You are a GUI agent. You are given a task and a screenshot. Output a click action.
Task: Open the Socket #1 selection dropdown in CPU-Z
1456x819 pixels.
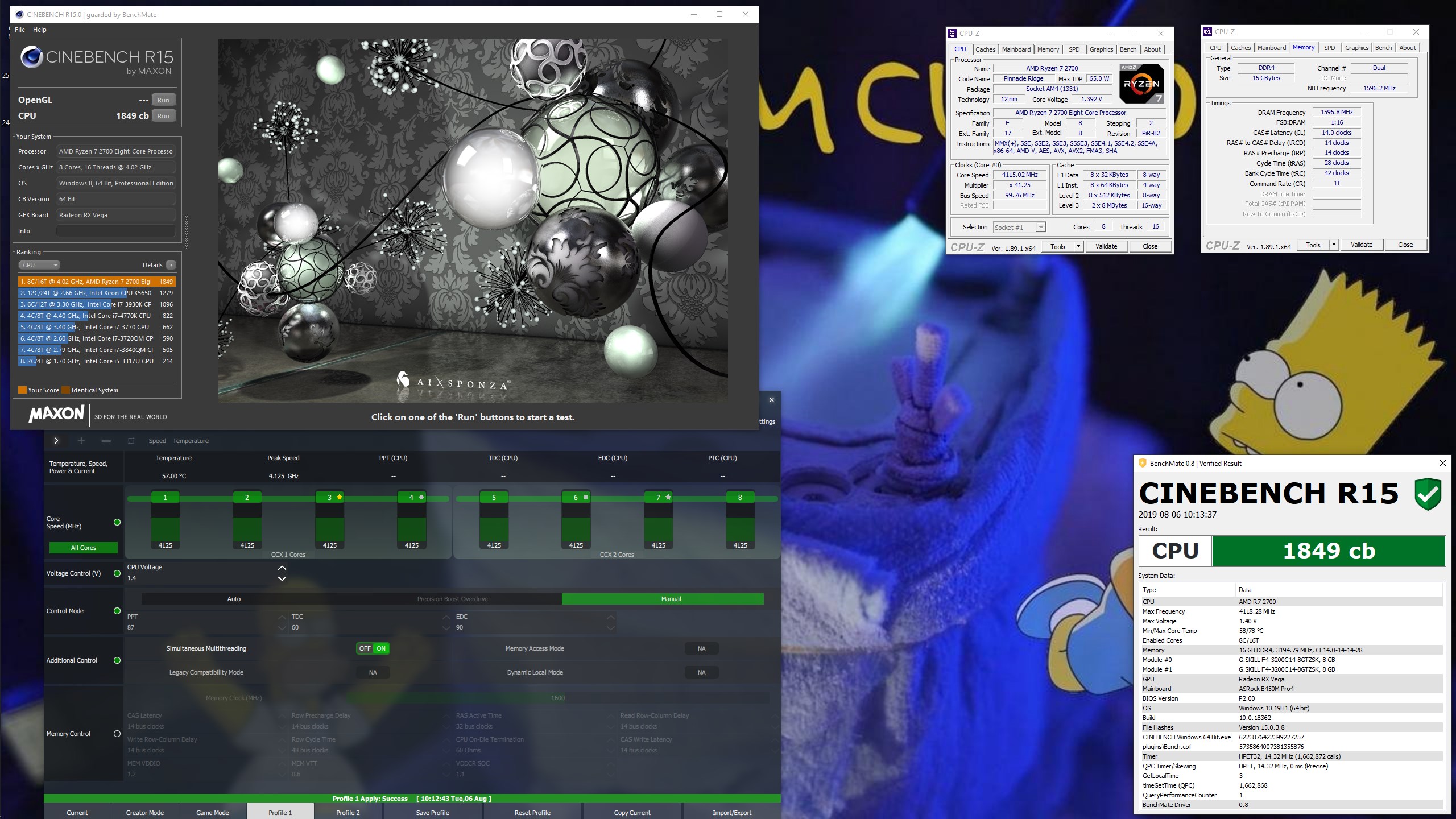click(1019, 227)
